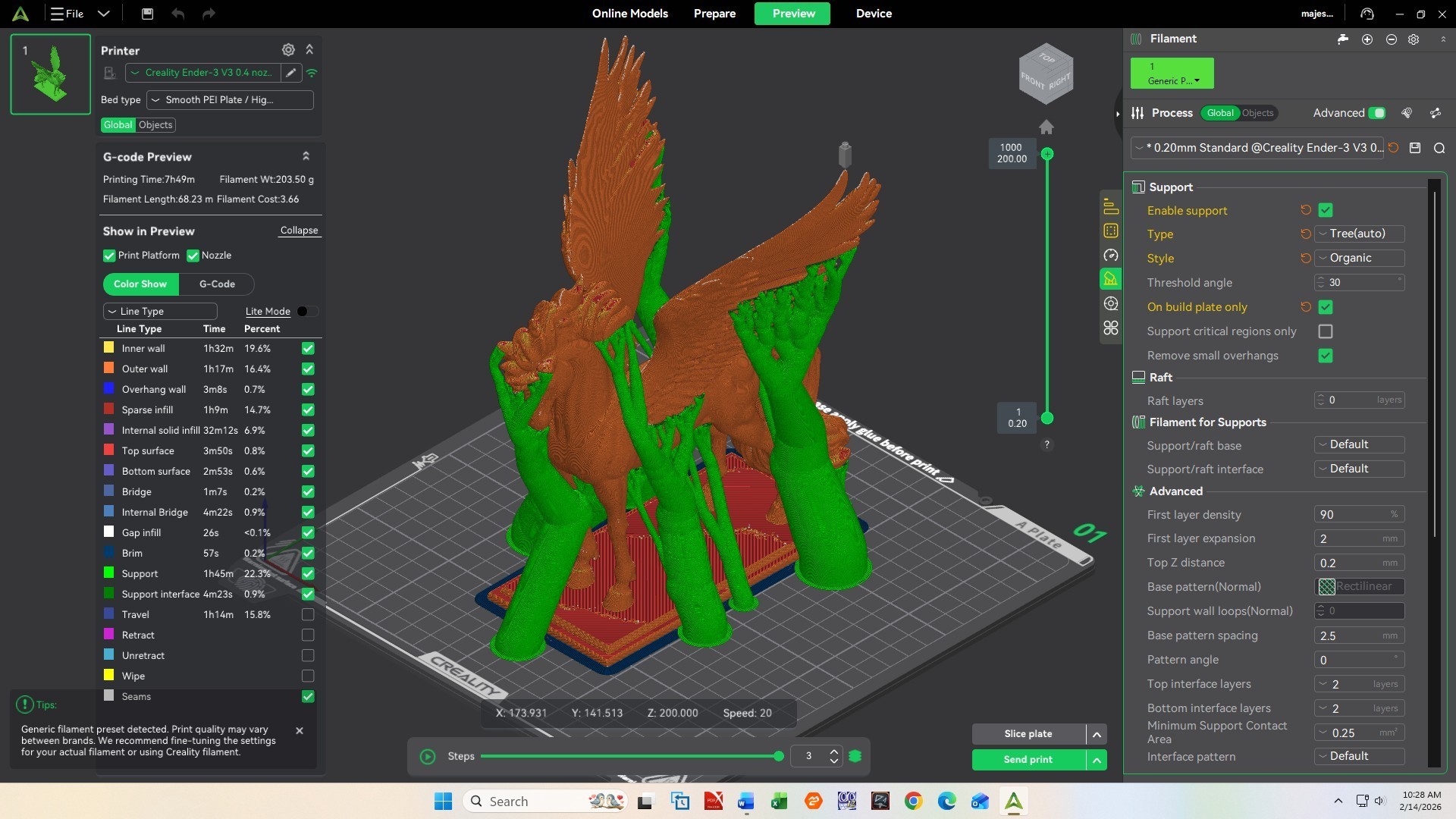Viewport: 1456px width, 819px height.
Task: Click the printer settings gear icon
Action: pos(288,50)
